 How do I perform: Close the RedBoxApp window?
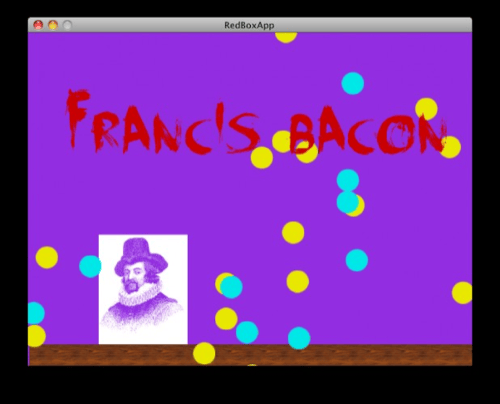coord(38,25)
